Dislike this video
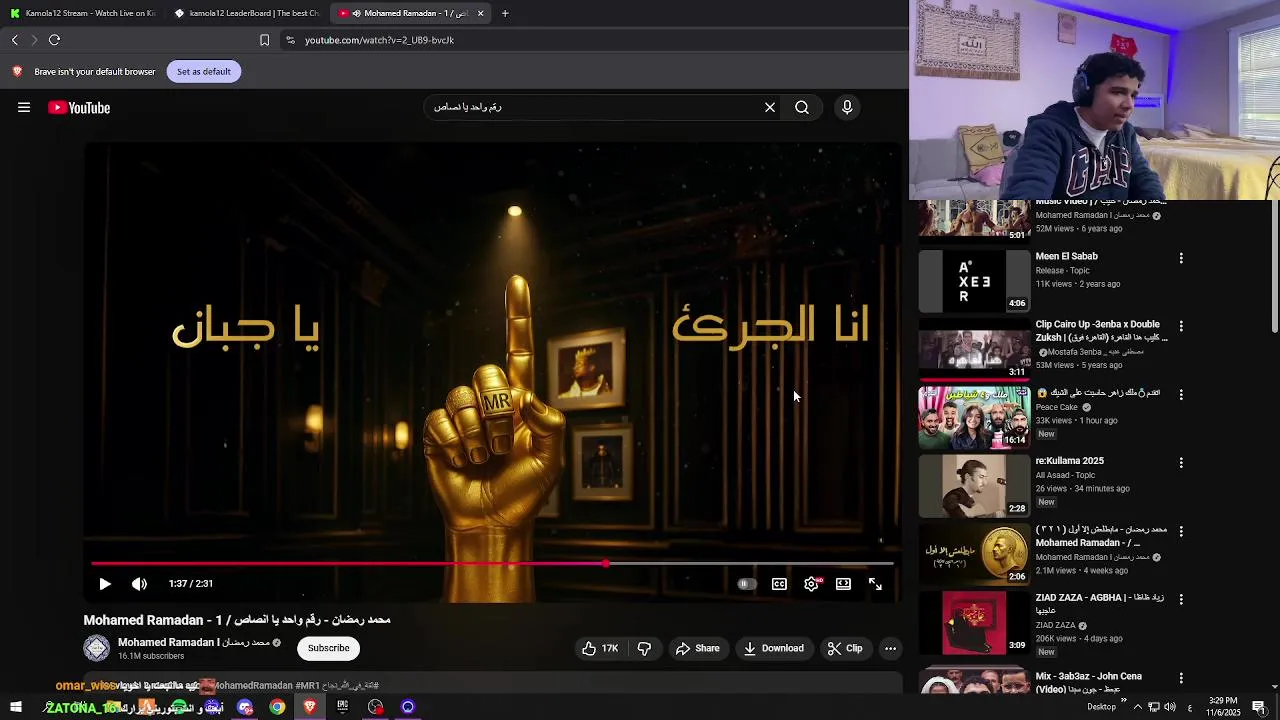1280x720 pixels. [x=644, y=648]
